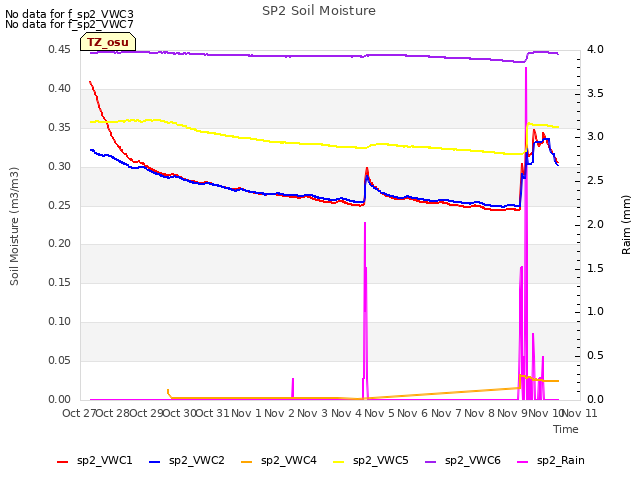640x480 pixels.
Task: Click the 1.5 right axis value
Action: (x=595, y=268)
